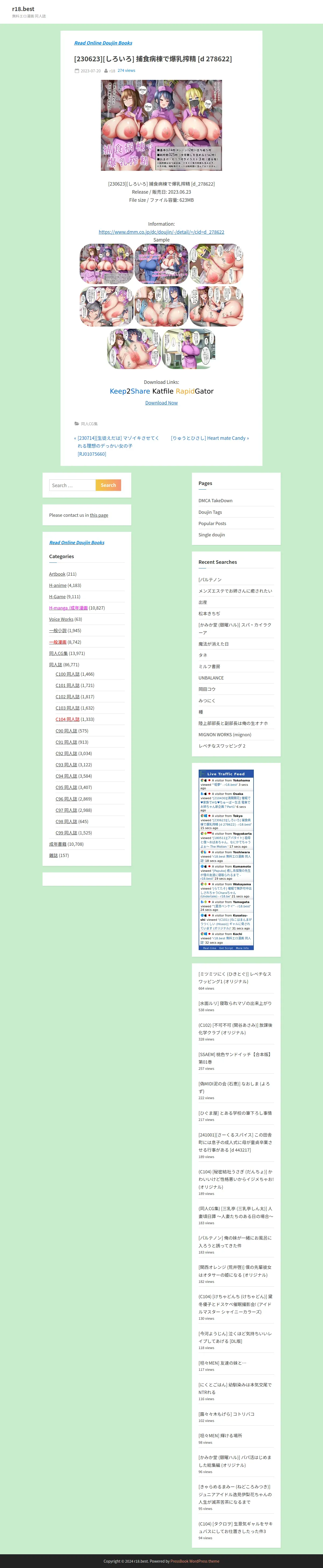The width and height of the screenshot is (323, 1568).
Task: Open popular post コトリバコ
Action: [226, 1414]
